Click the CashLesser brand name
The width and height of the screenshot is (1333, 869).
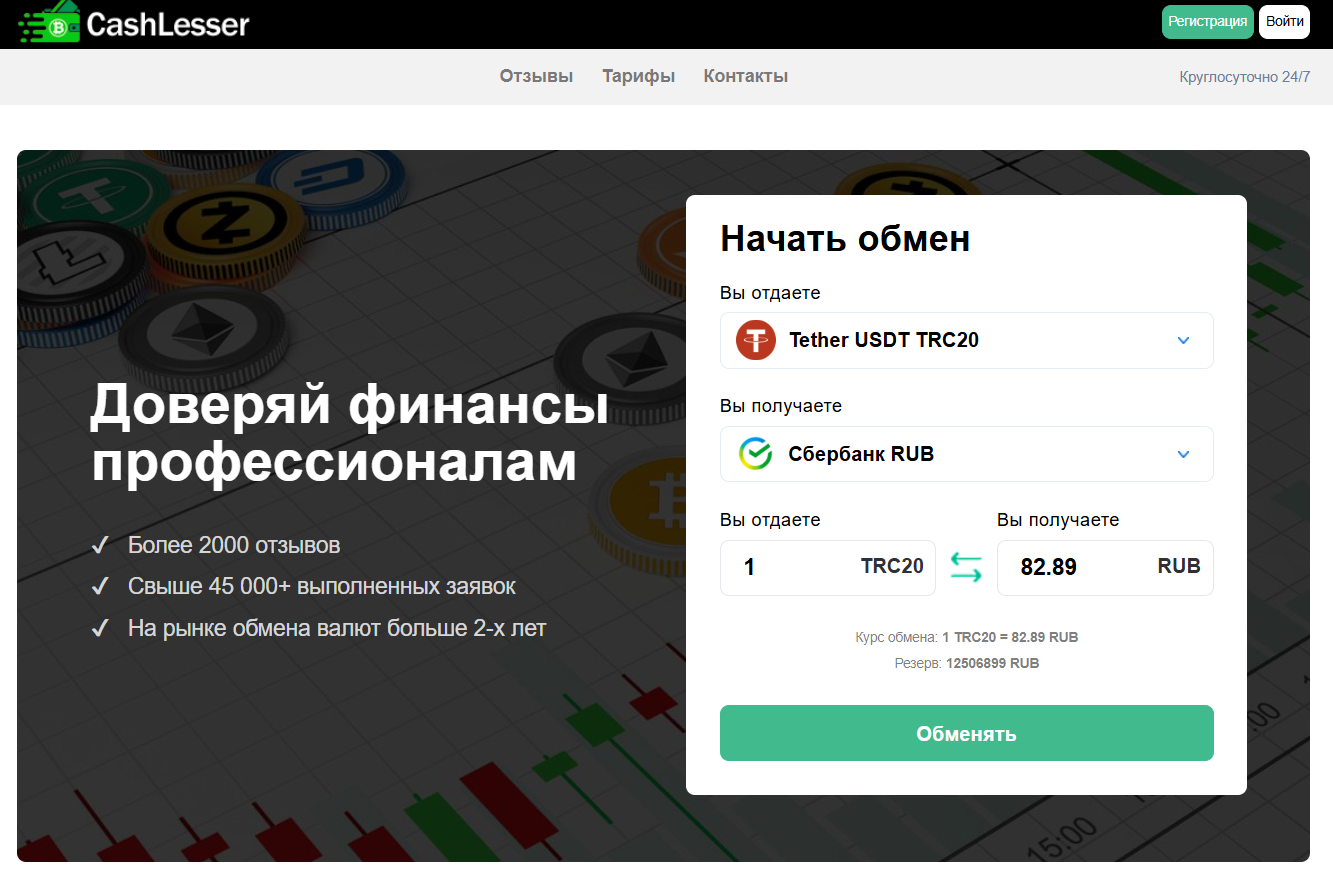pos(168,24)
